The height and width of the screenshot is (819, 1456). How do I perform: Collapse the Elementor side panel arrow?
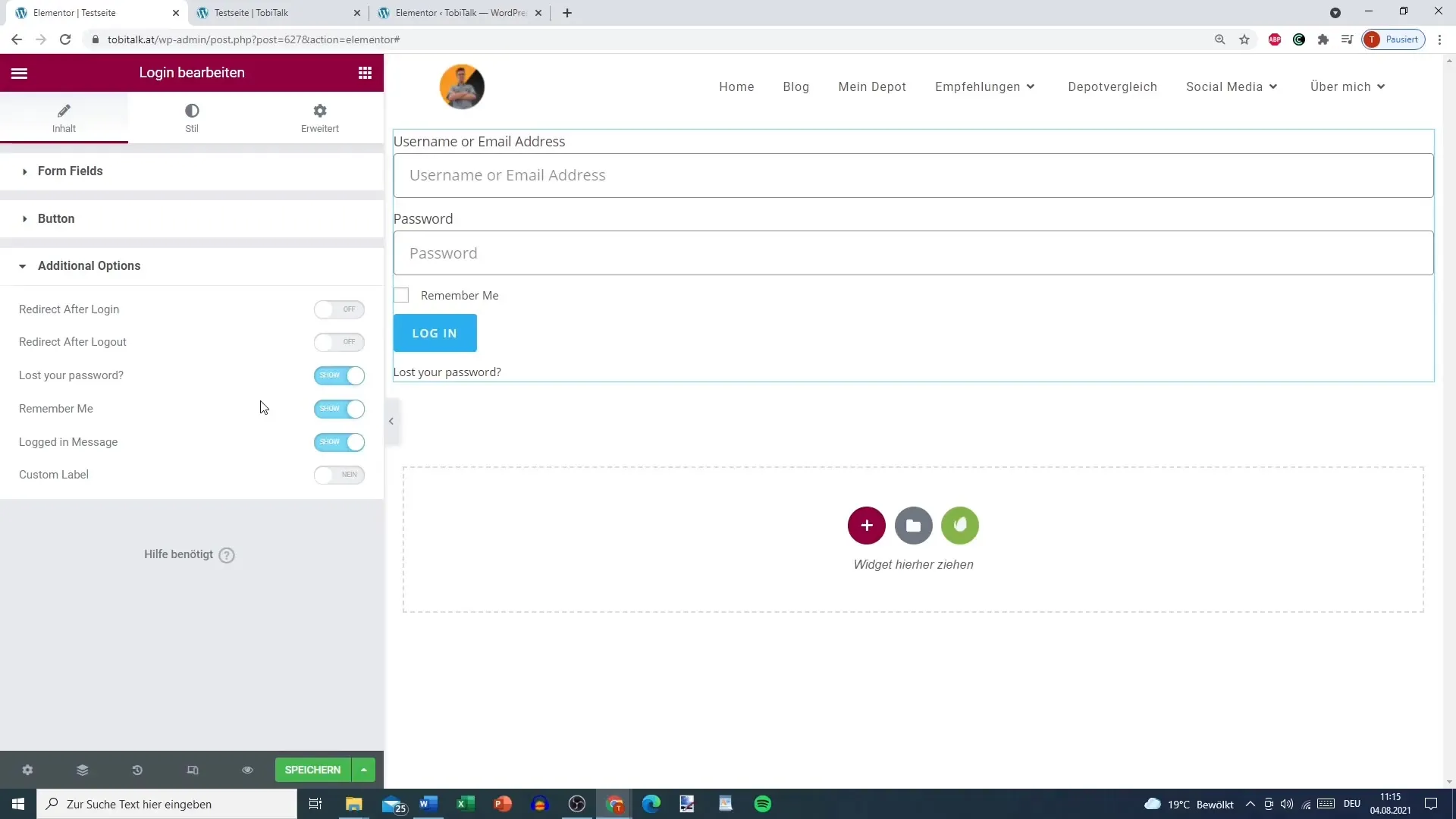tap(391, 421)
